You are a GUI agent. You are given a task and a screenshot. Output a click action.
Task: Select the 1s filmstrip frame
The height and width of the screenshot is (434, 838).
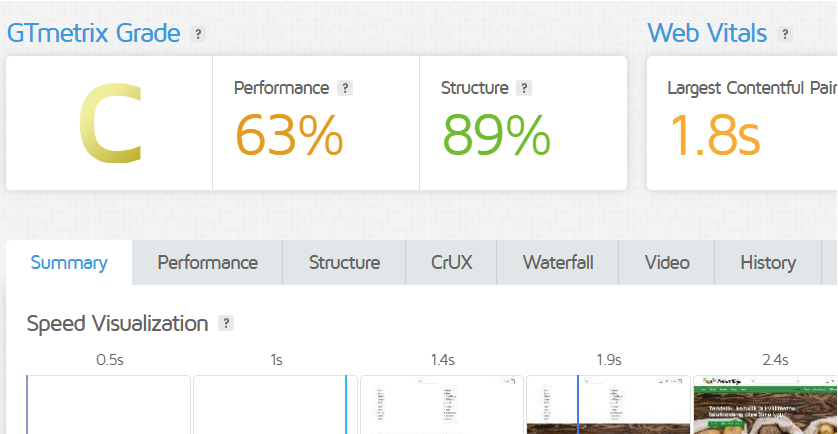[x=275, y=405]
